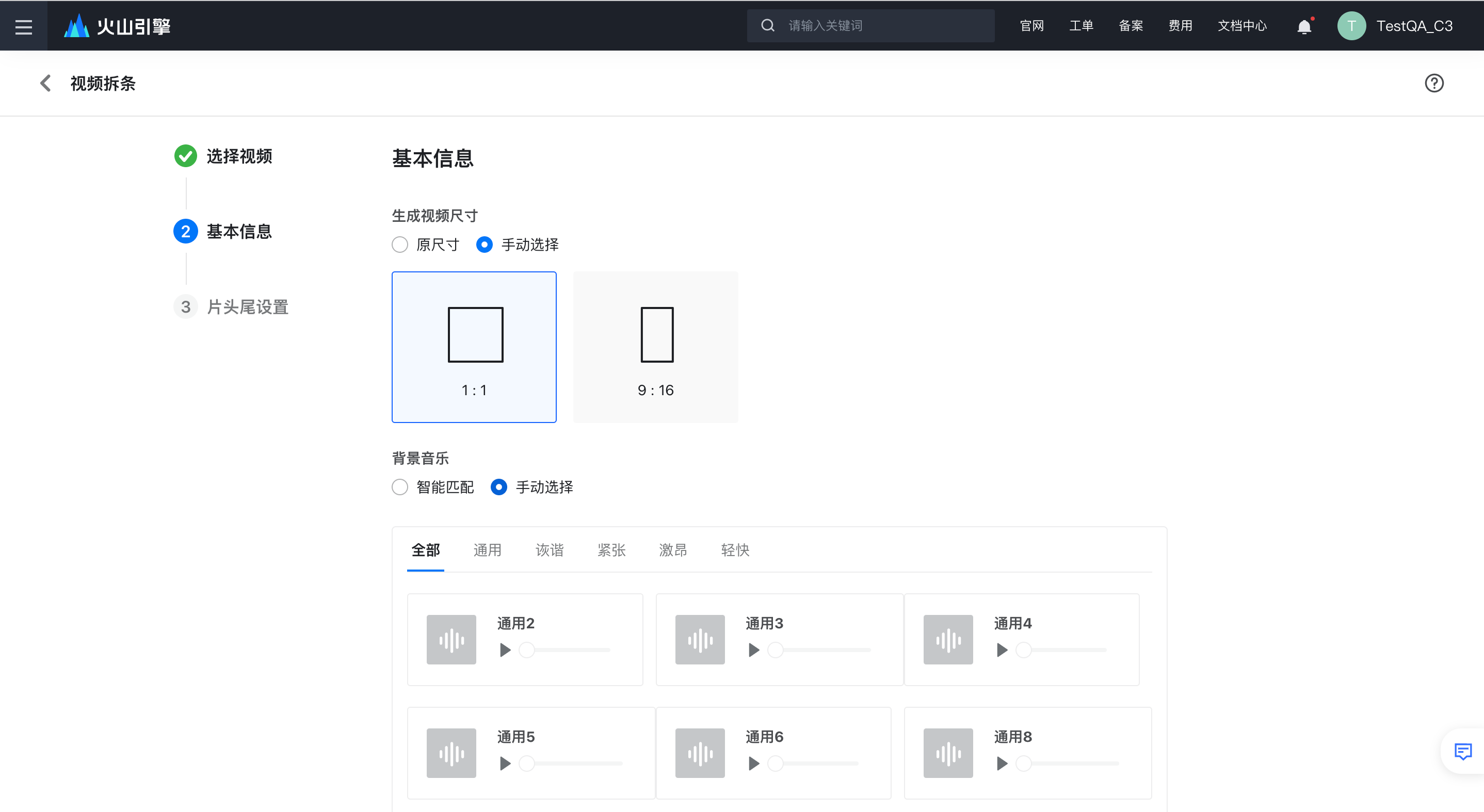The width and height of the screenshot is (1484, 812).
Task: Open the TestQA_C3 user avatar
Action: [1351, 26]
